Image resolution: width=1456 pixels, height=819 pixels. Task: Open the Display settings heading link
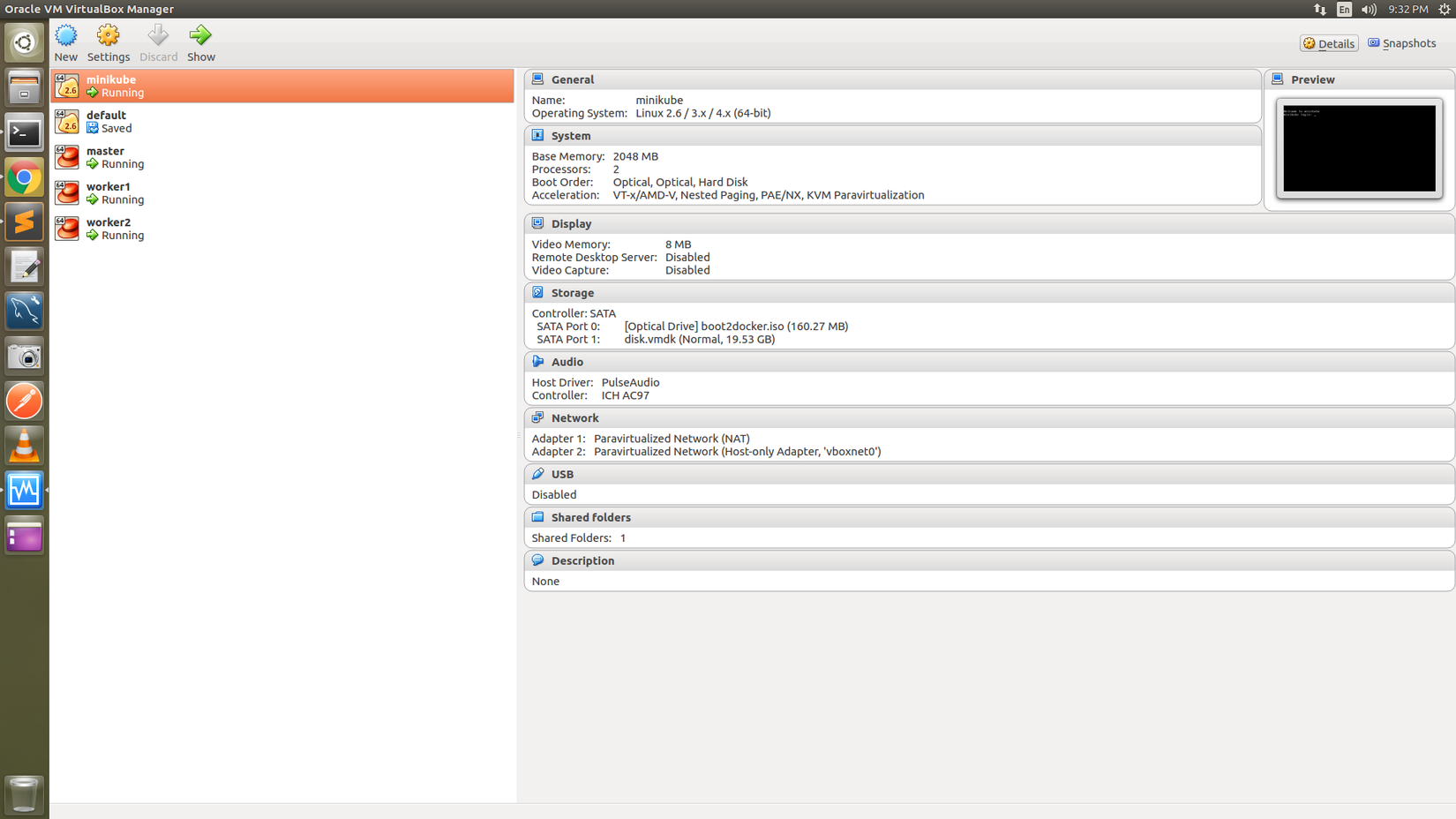tap(572, 224)
